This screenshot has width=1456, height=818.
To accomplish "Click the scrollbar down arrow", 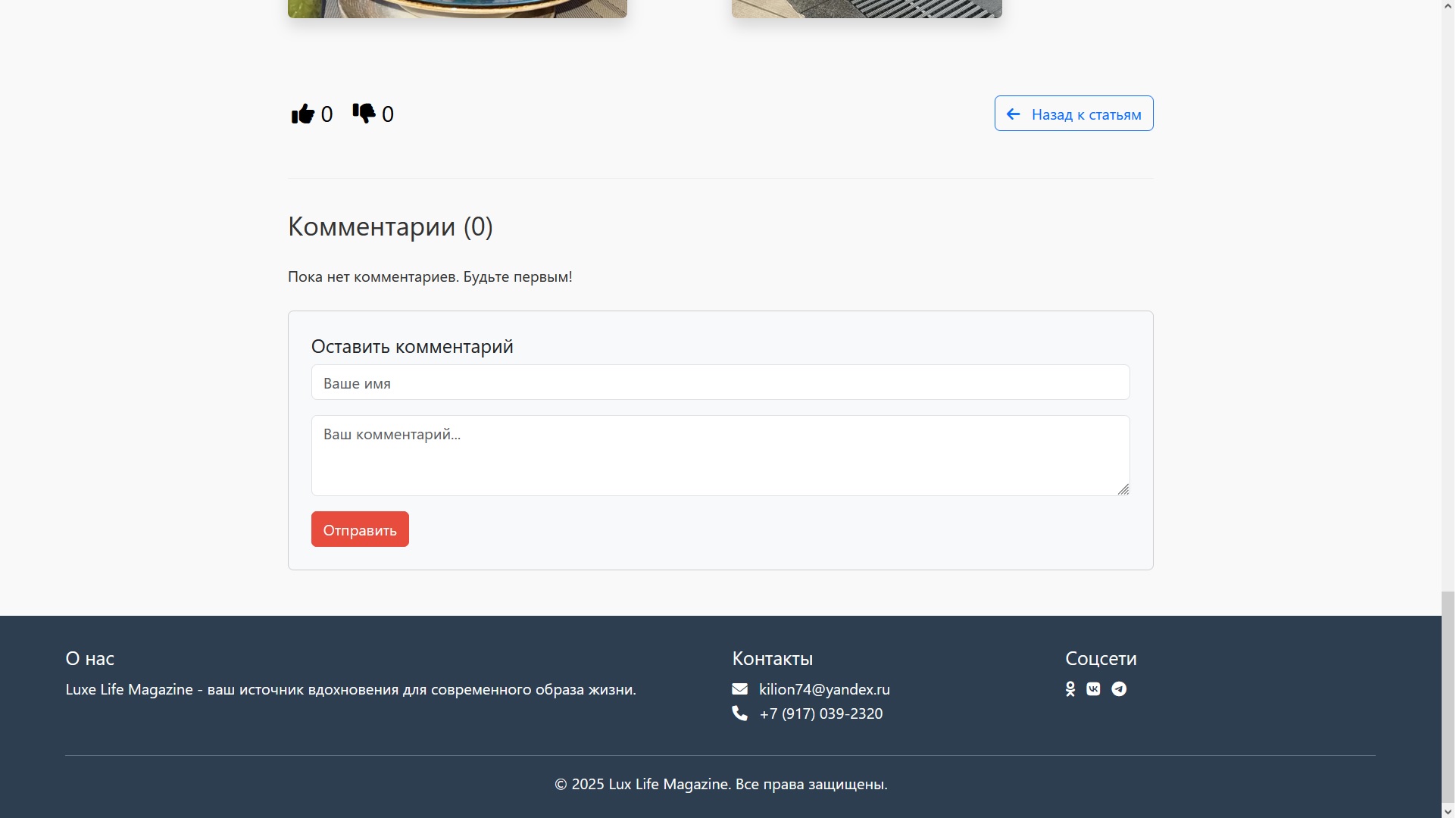I will coord(1448,812).
